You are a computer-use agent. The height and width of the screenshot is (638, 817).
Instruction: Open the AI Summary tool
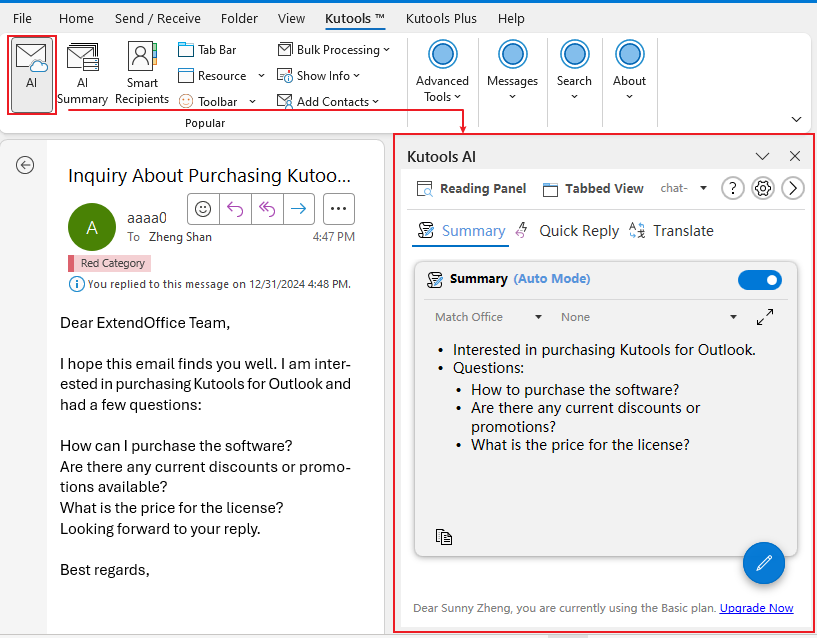82,74
